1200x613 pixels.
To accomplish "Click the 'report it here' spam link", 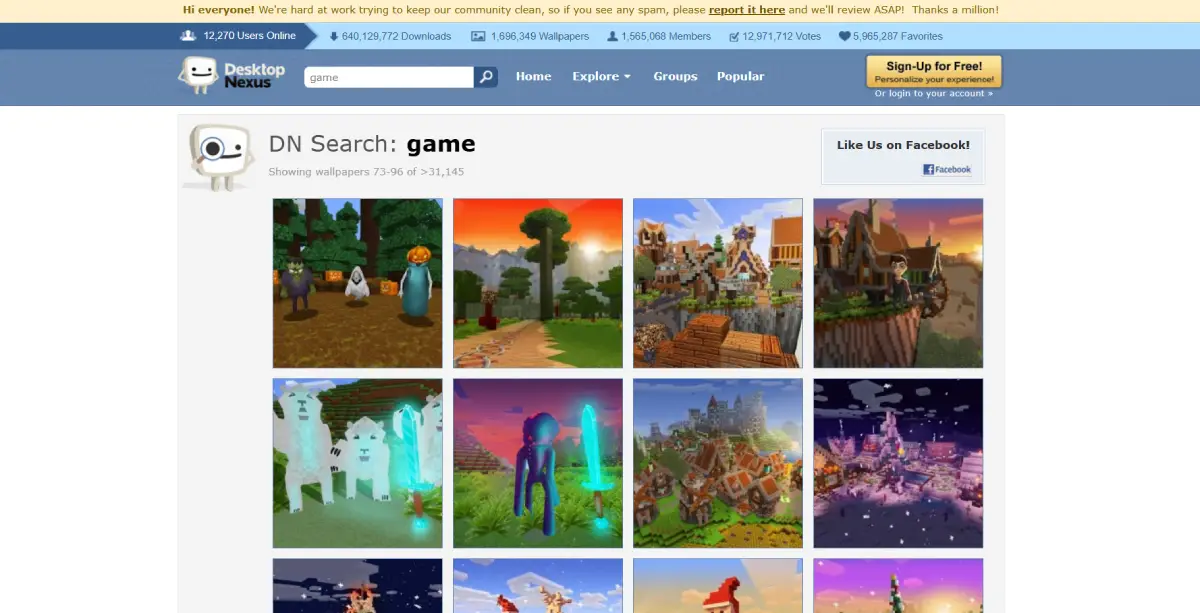I will click(747, 10).
